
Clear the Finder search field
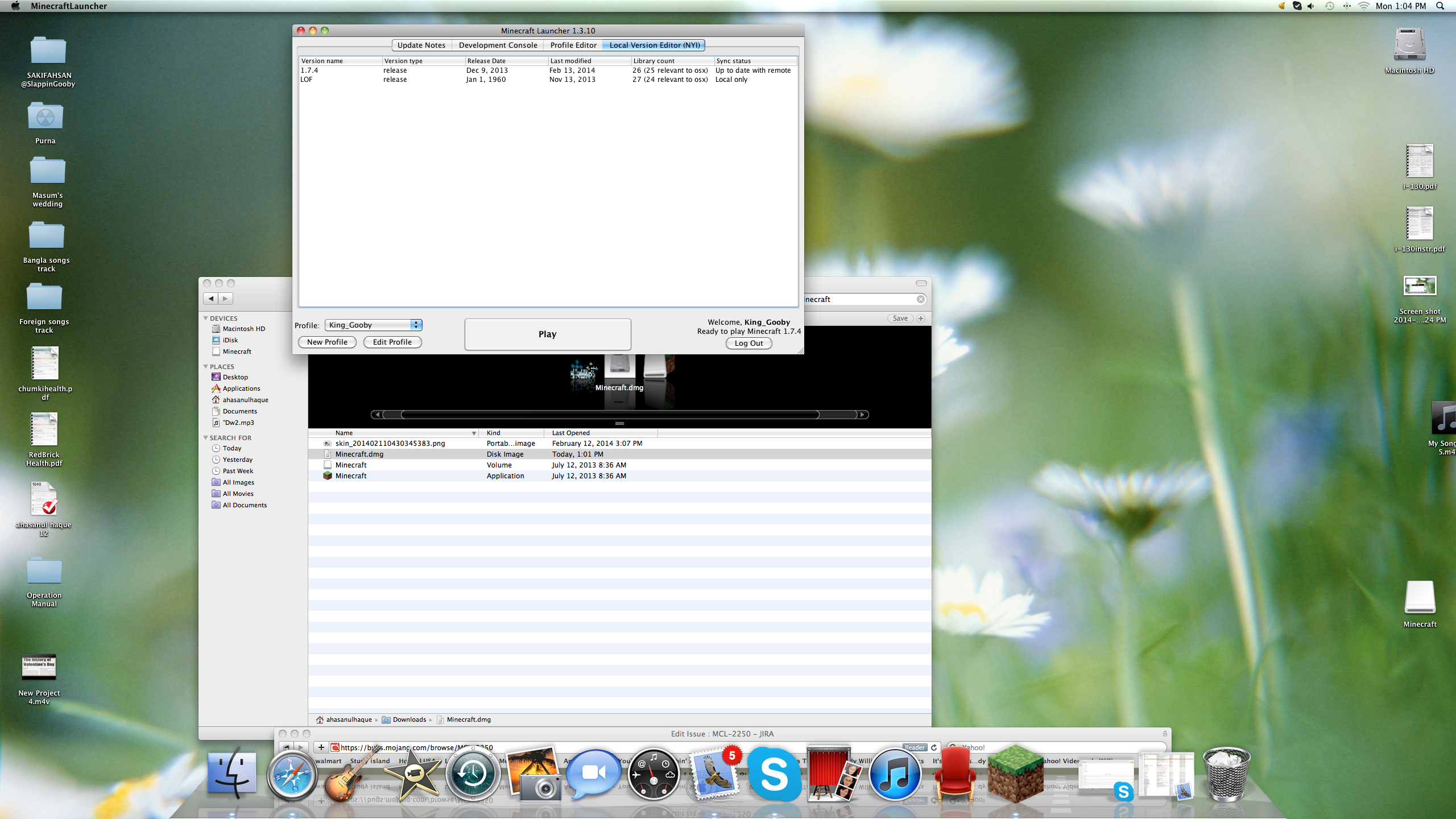(x=920, y=299)
